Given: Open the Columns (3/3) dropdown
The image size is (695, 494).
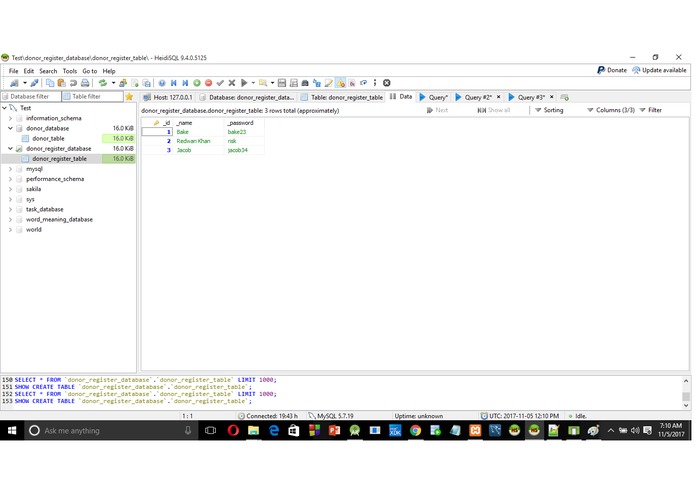Looking at the screenshot, I should coord(611,110).
